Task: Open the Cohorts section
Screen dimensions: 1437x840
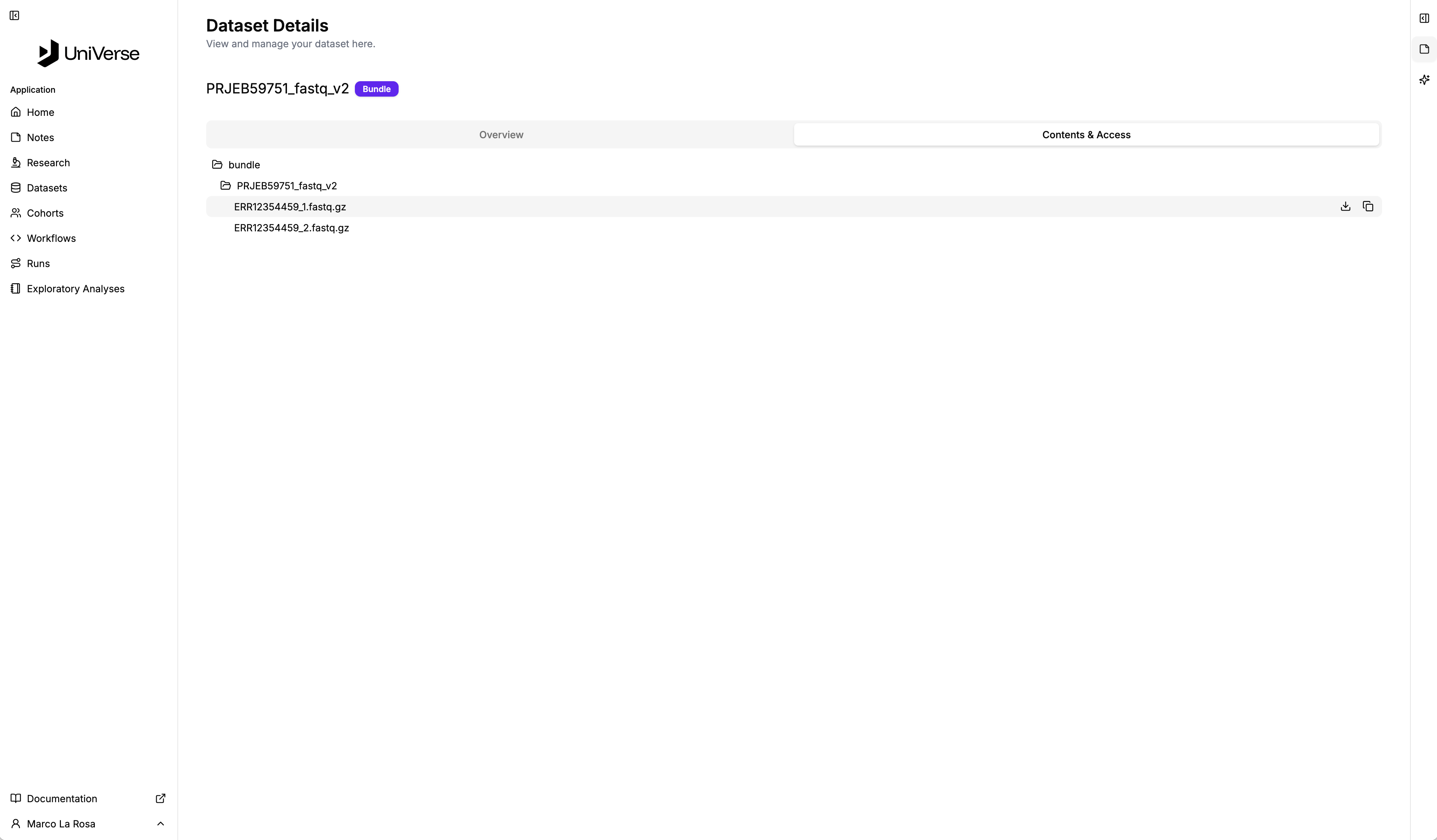Action: (x=45, y=213)
